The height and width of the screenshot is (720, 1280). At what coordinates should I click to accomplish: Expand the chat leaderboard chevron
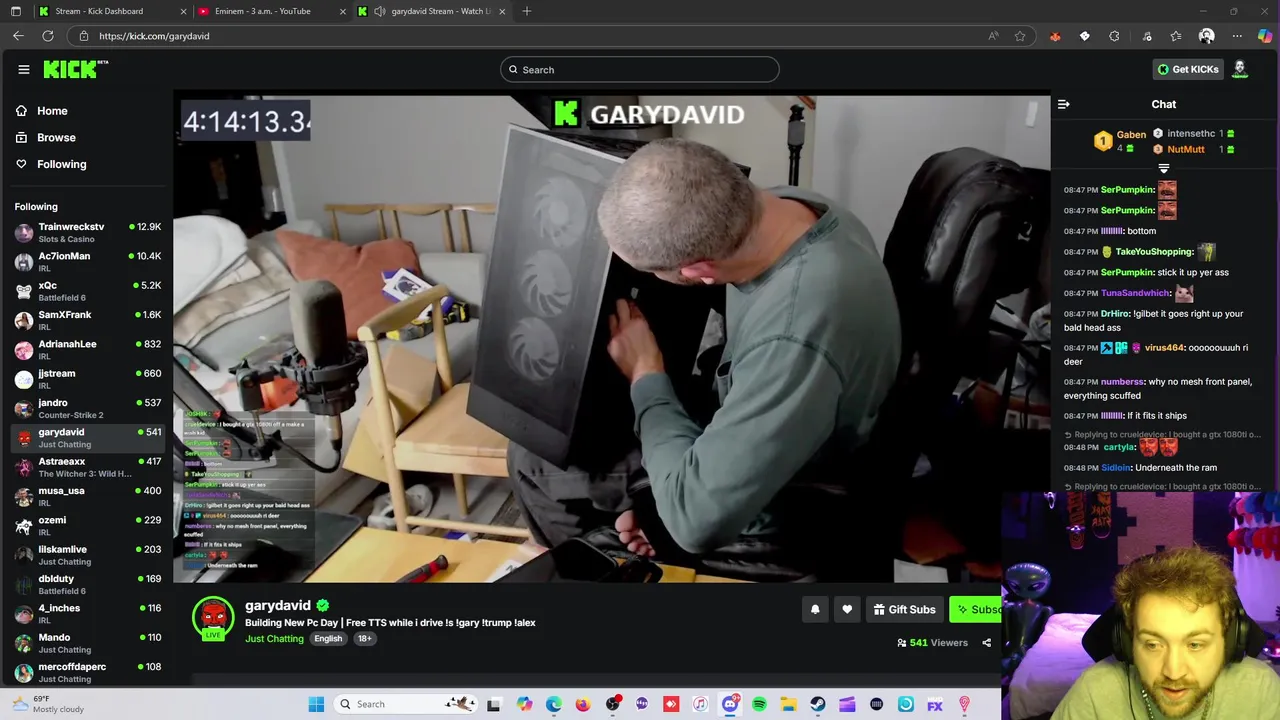coord(1164,169)
